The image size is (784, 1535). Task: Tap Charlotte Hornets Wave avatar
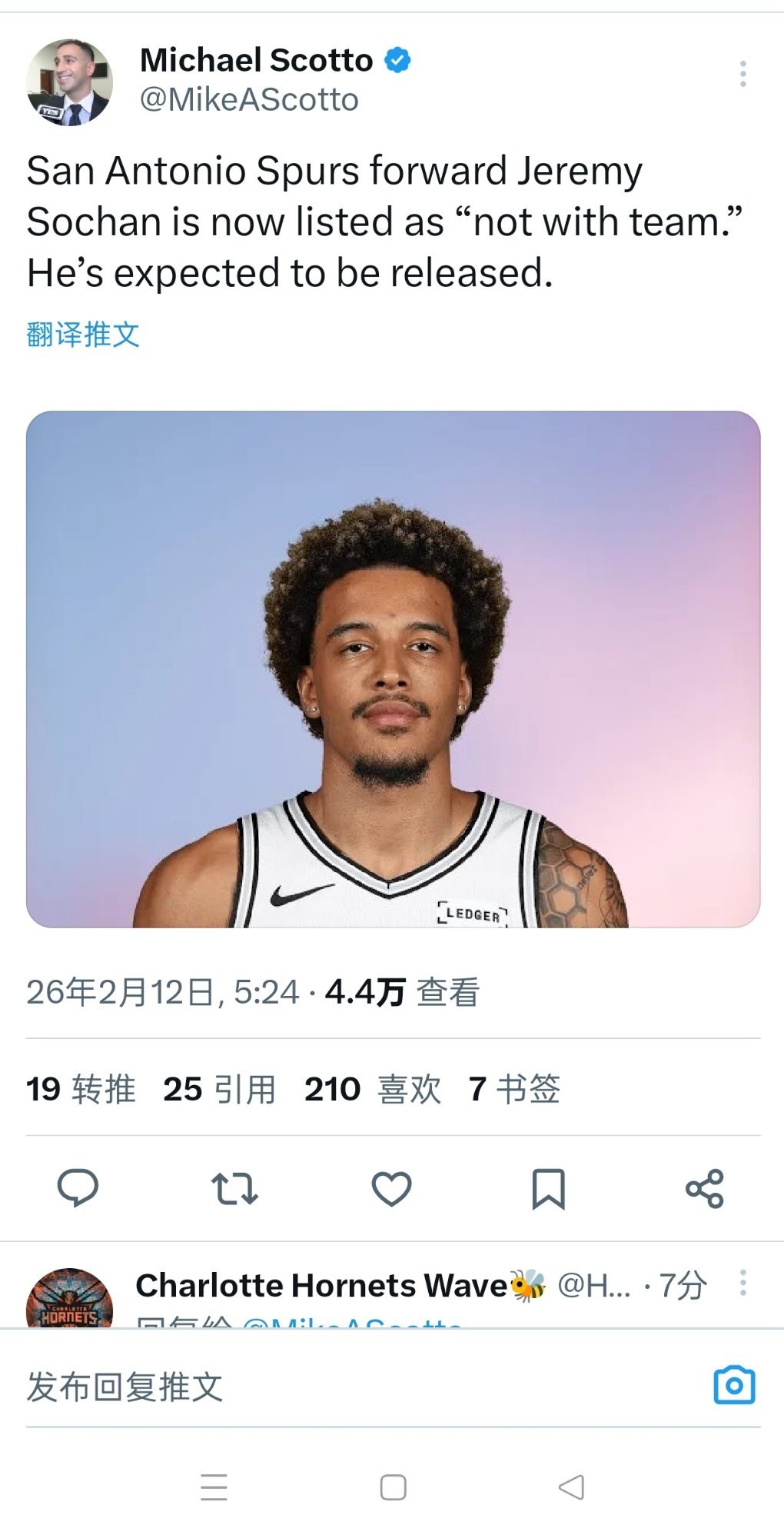coord(70,1298)
